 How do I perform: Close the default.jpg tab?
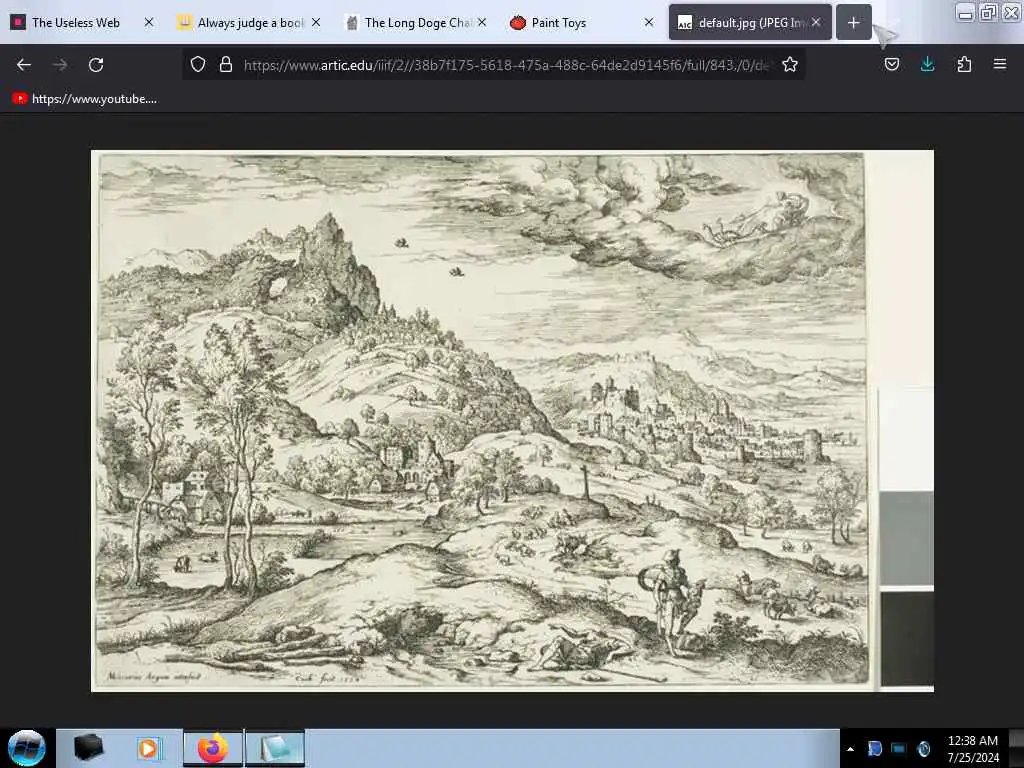pyautogui.click(x=816, y=22)
